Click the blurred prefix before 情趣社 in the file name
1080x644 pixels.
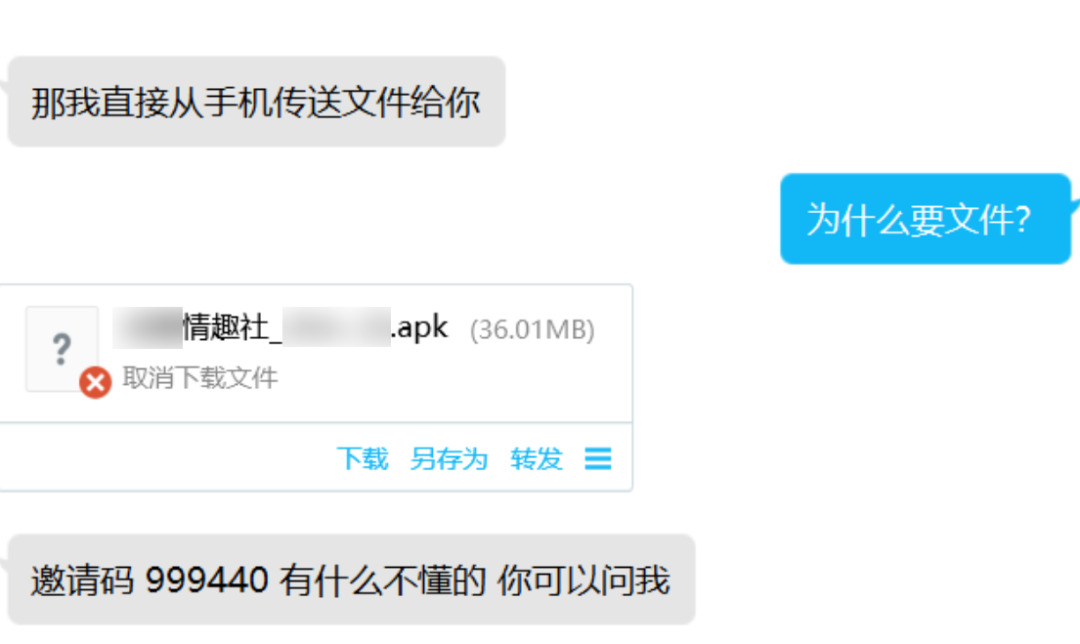click(x=148, y=327)
